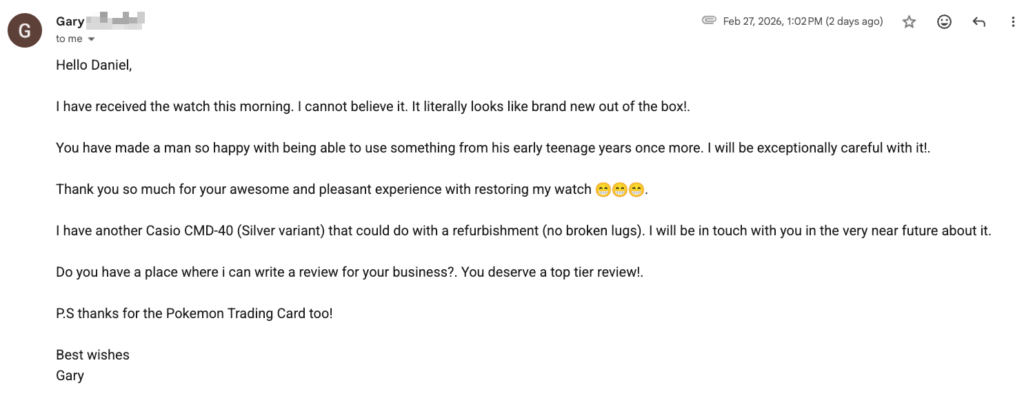Click the Feb 27, 2026 timestamp

pyautogui.click(x=803, y=22)
